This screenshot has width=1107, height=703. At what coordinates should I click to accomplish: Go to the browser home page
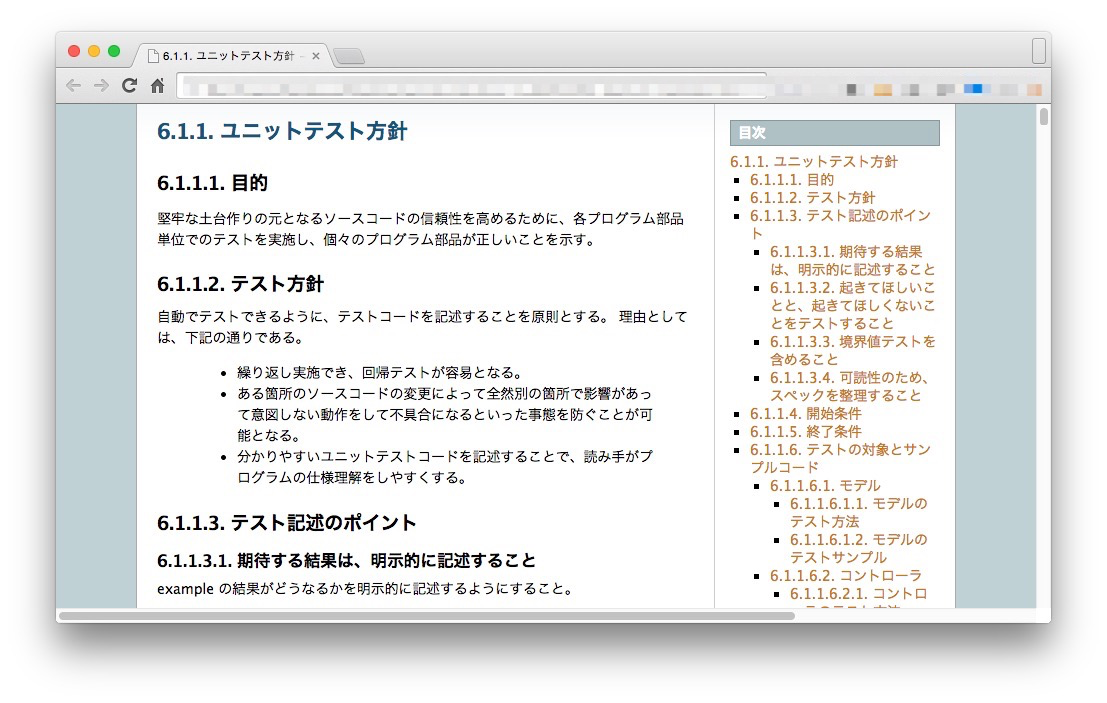(x=157, y=86)
